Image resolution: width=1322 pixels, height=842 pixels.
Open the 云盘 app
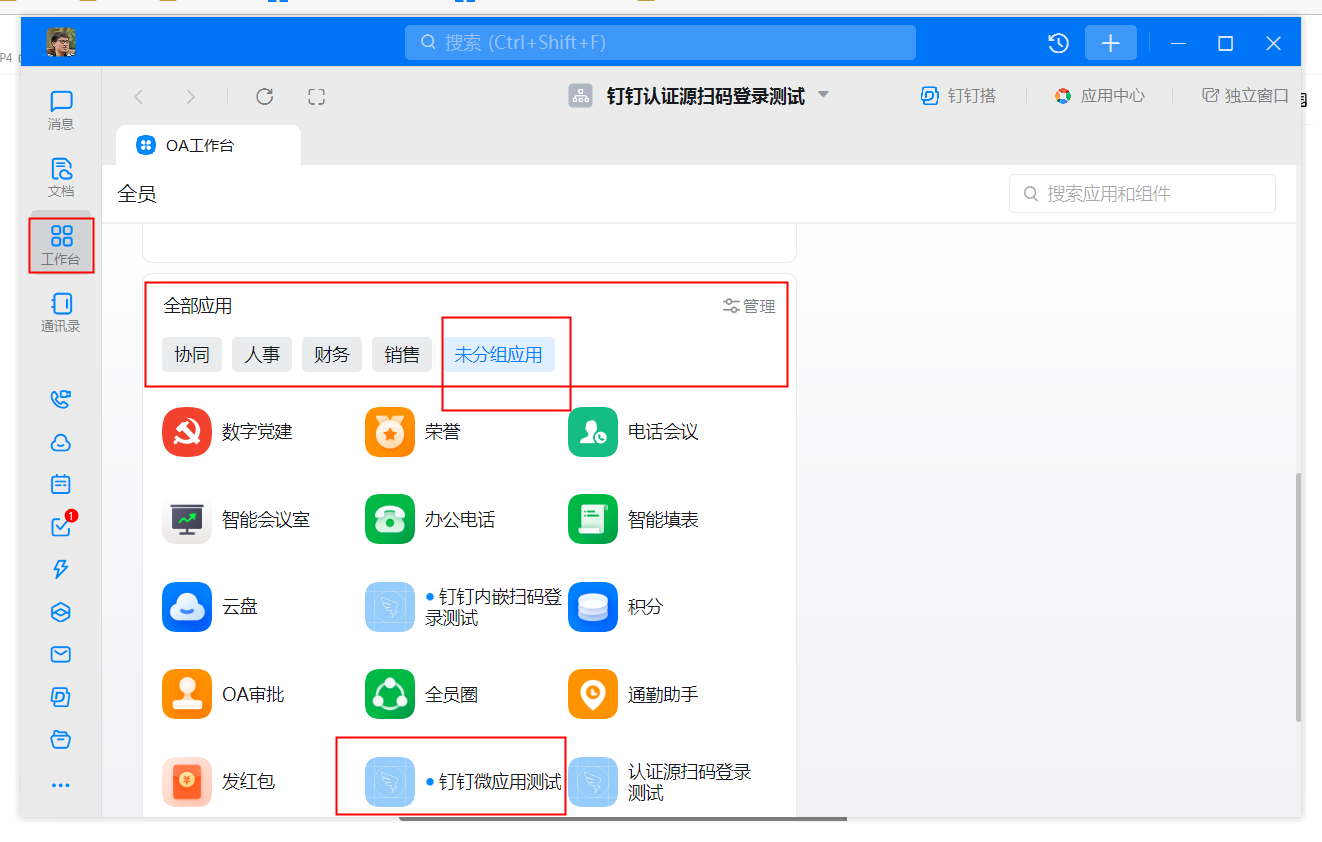point(210,606)
